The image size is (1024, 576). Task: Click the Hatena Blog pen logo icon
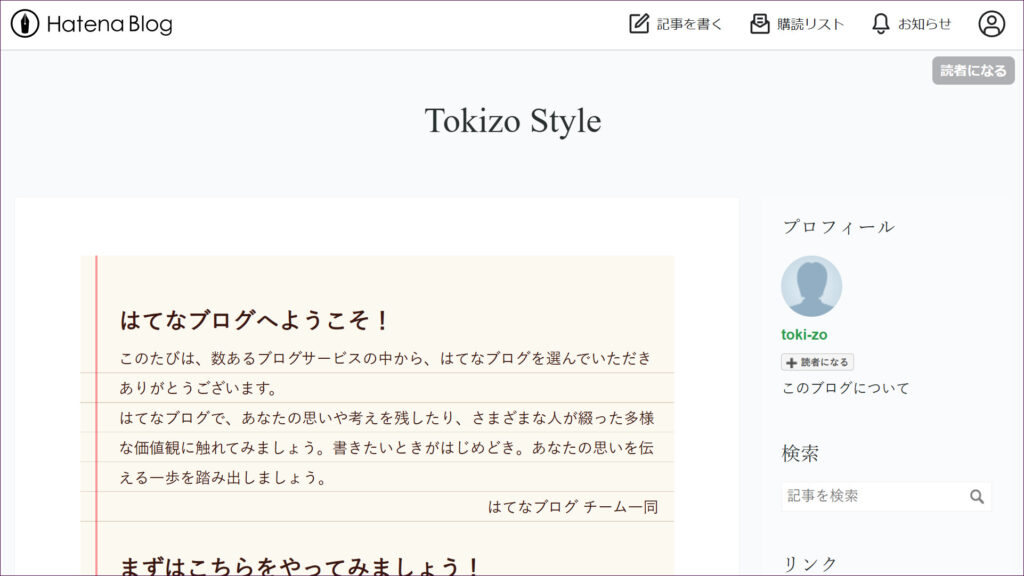(x=25, y=24)
